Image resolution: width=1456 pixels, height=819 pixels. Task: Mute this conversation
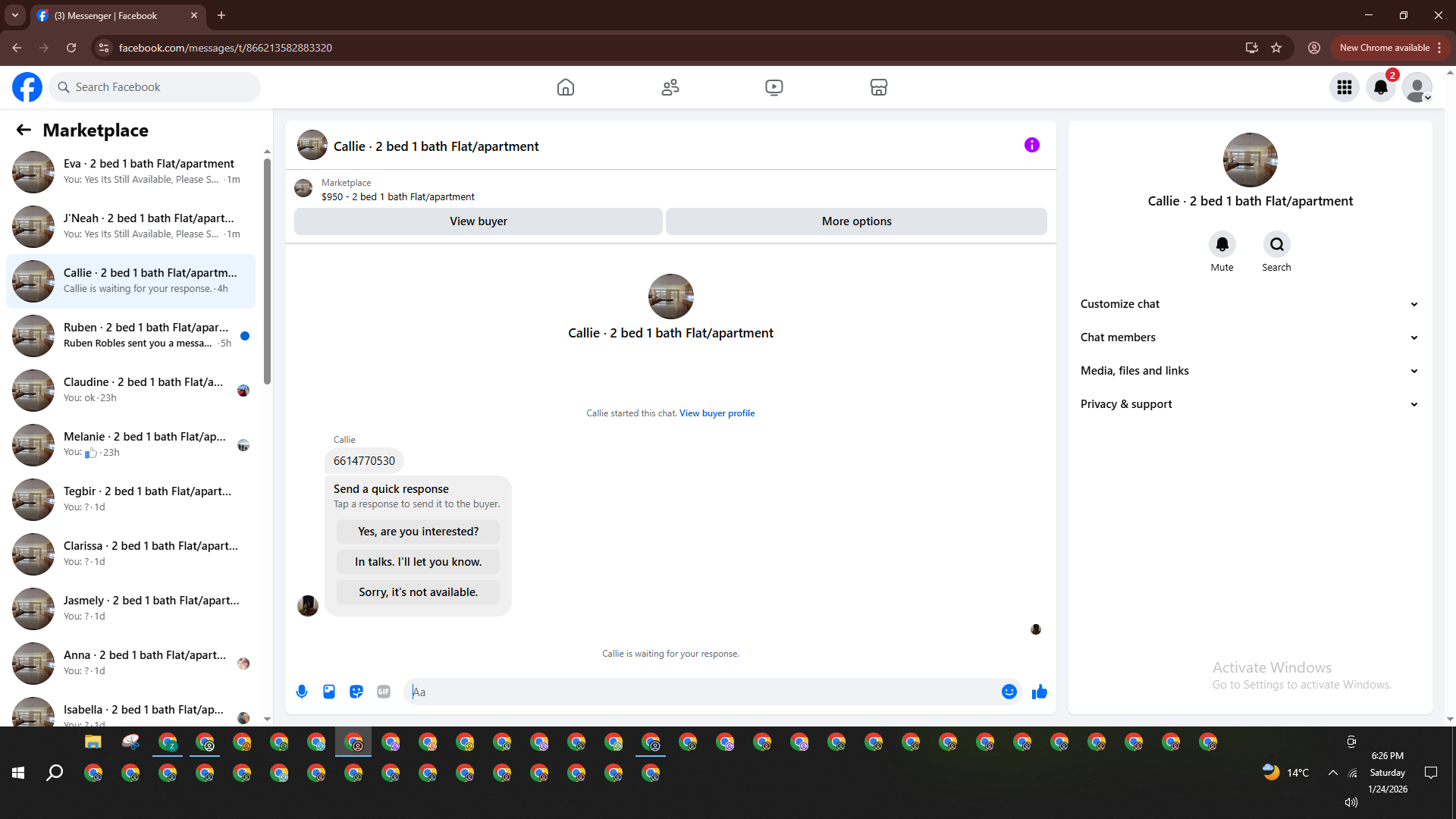tap(1222, 245)
